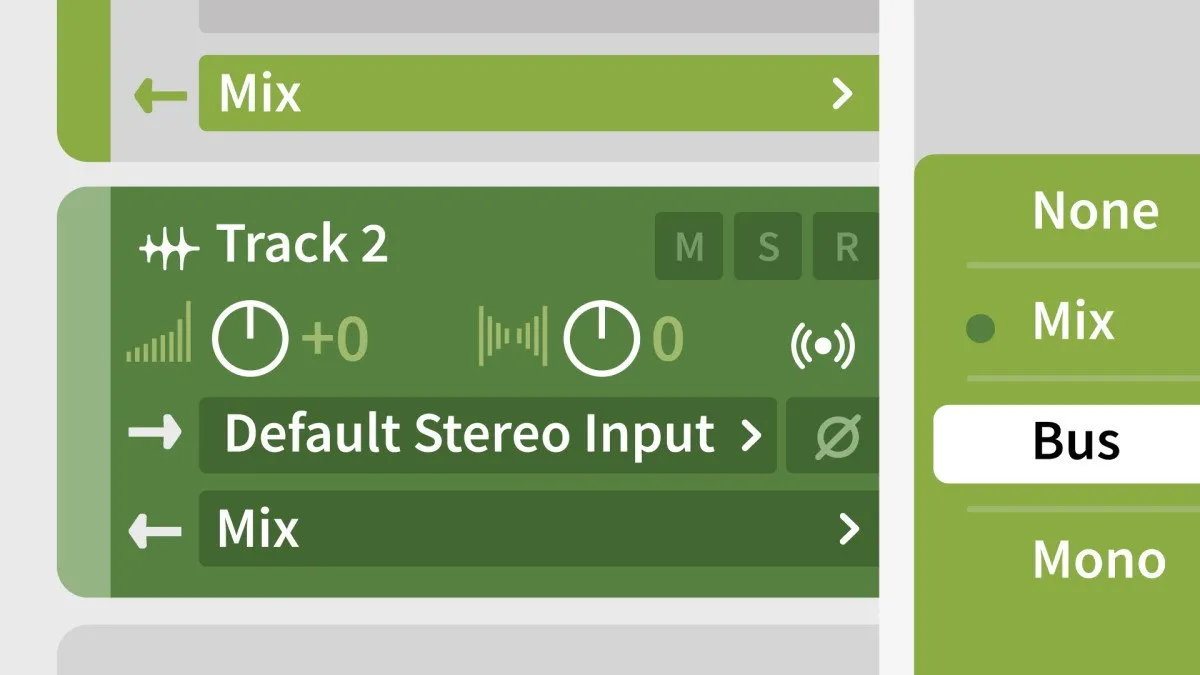Open Track 2 Mix output dropdown
1200x675 pixels.
pyautogui.click(x=538, y=529)
